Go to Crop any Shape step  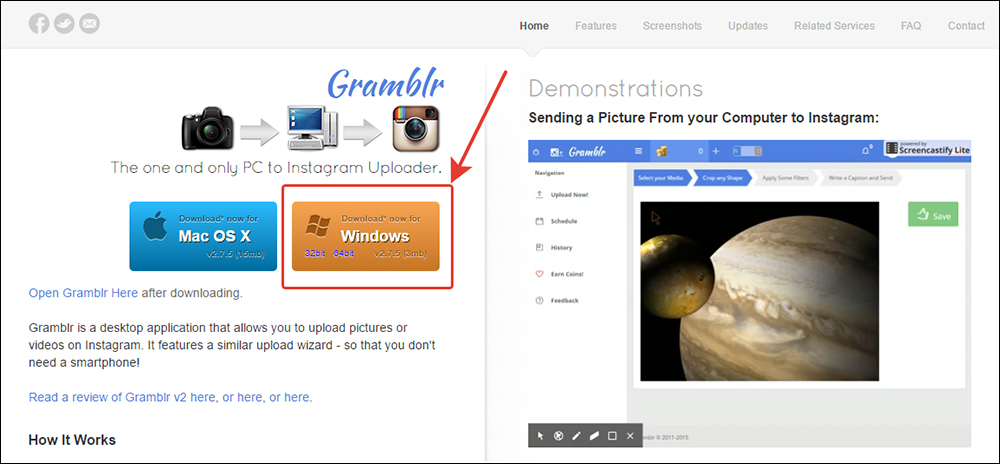[723, 178]
